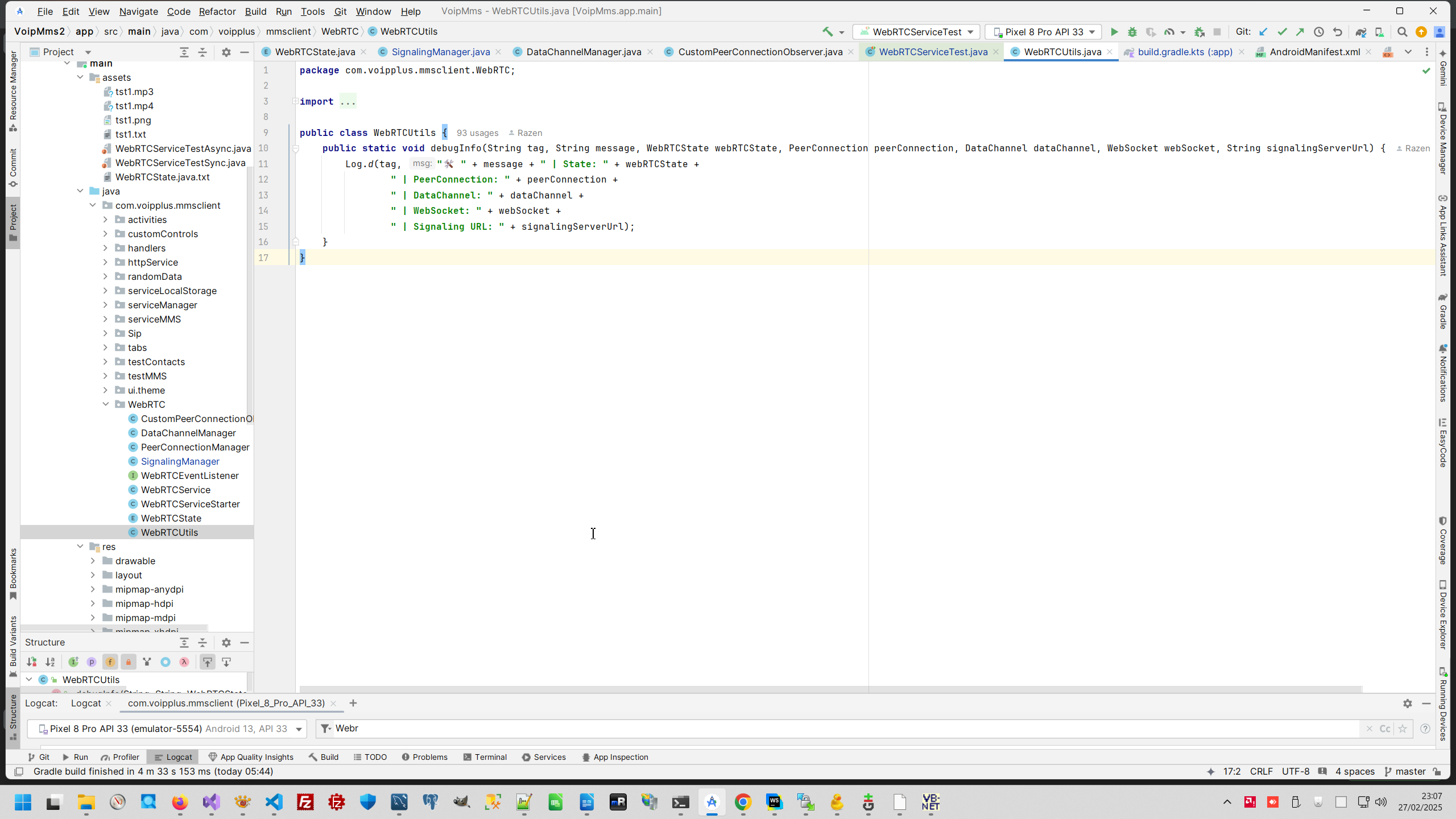Open the Refactor menu
This screenshot has width=1456, height=819.
pyautogui.click(x=217, y=11)
